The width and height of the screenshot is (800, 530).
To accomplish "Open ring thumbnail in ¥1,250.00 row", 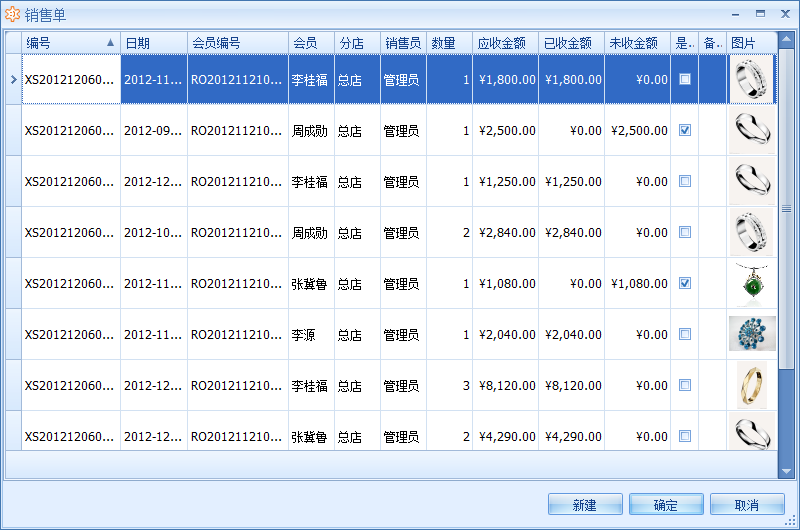I will click(x=752, y=181).
